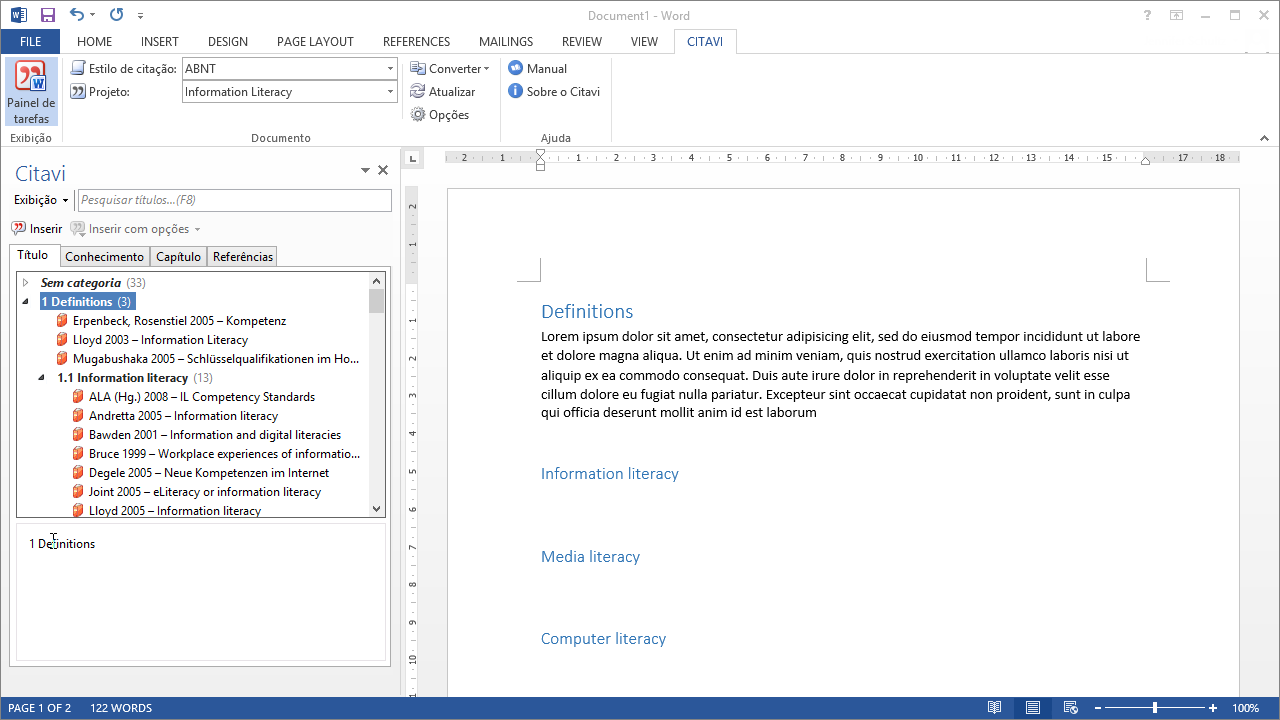Screen dimensions: 1280x720
Task: Click the Computer literacy heading
Action: click(x=603, y=639)
